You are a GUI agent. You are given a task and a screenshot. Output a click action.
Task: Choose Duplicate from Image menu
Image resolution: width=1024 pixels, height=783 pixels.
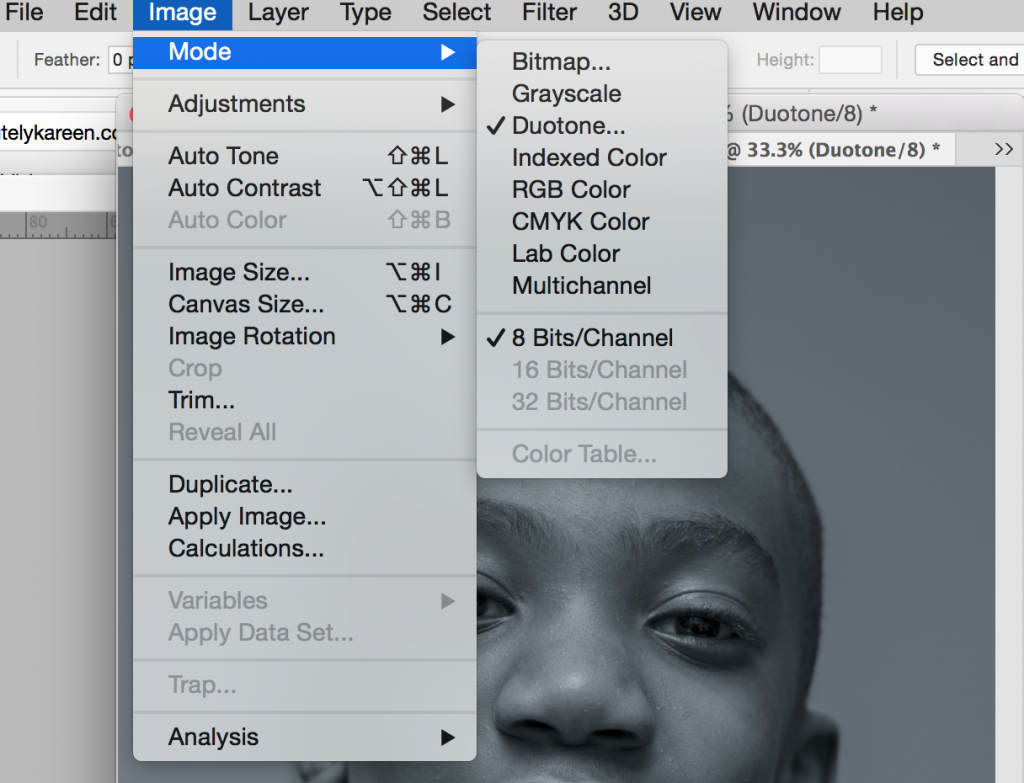click(305, 485)
